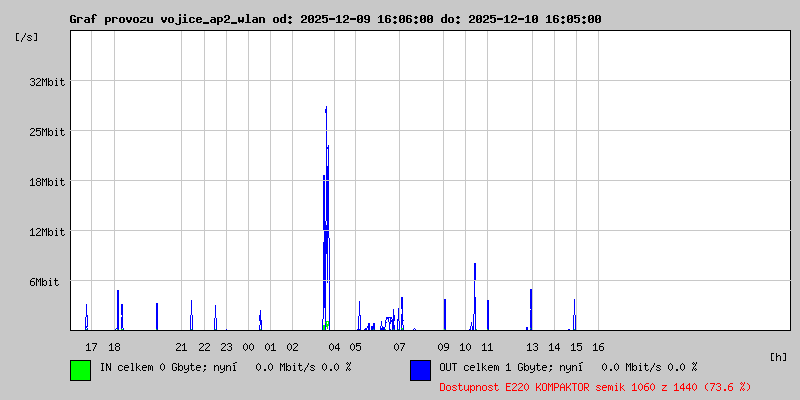Viewport: 800px width, 400px height.
Task: Click the '15' hour tick label
Action: [x=576, y=347]
